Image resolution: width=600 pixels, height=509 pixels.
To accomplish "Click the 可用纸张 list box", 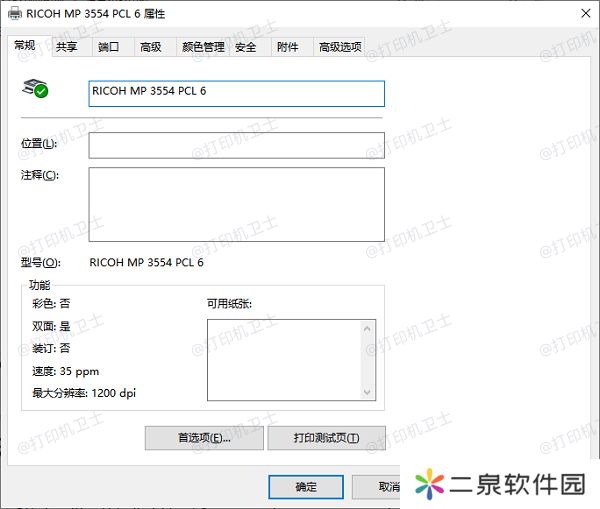I will [292, 360].
